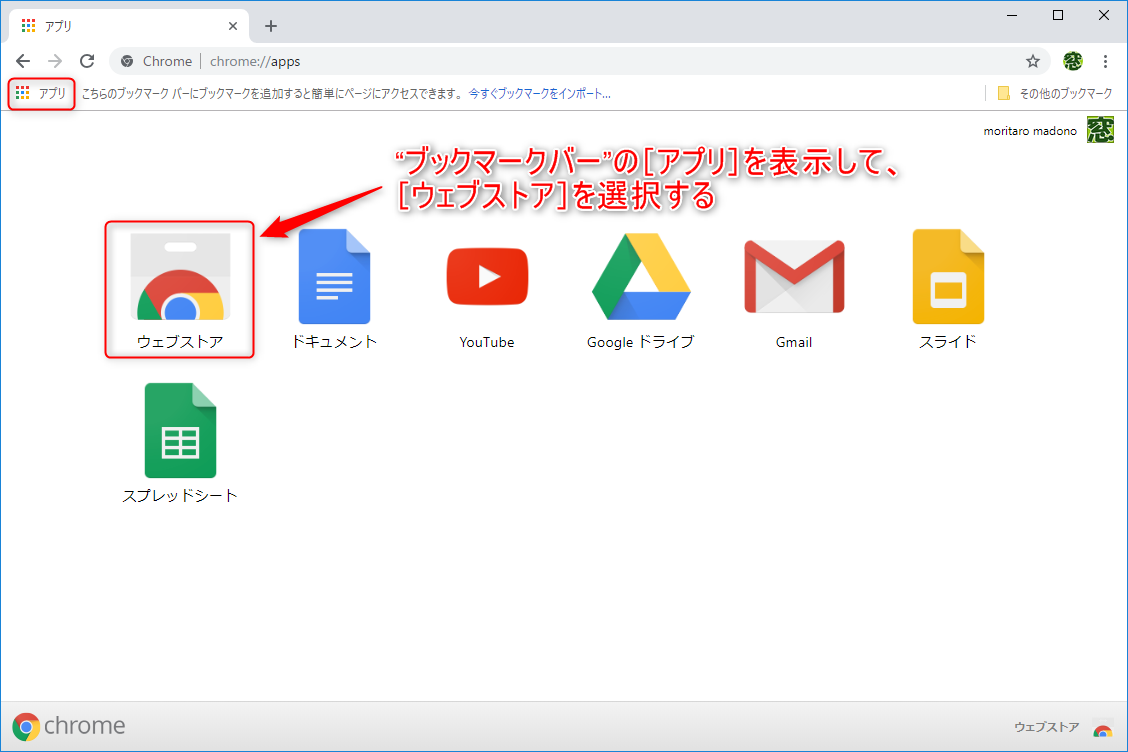
Task: Open the ウェブストア (Web Store) app
Action: coord(179,277)
